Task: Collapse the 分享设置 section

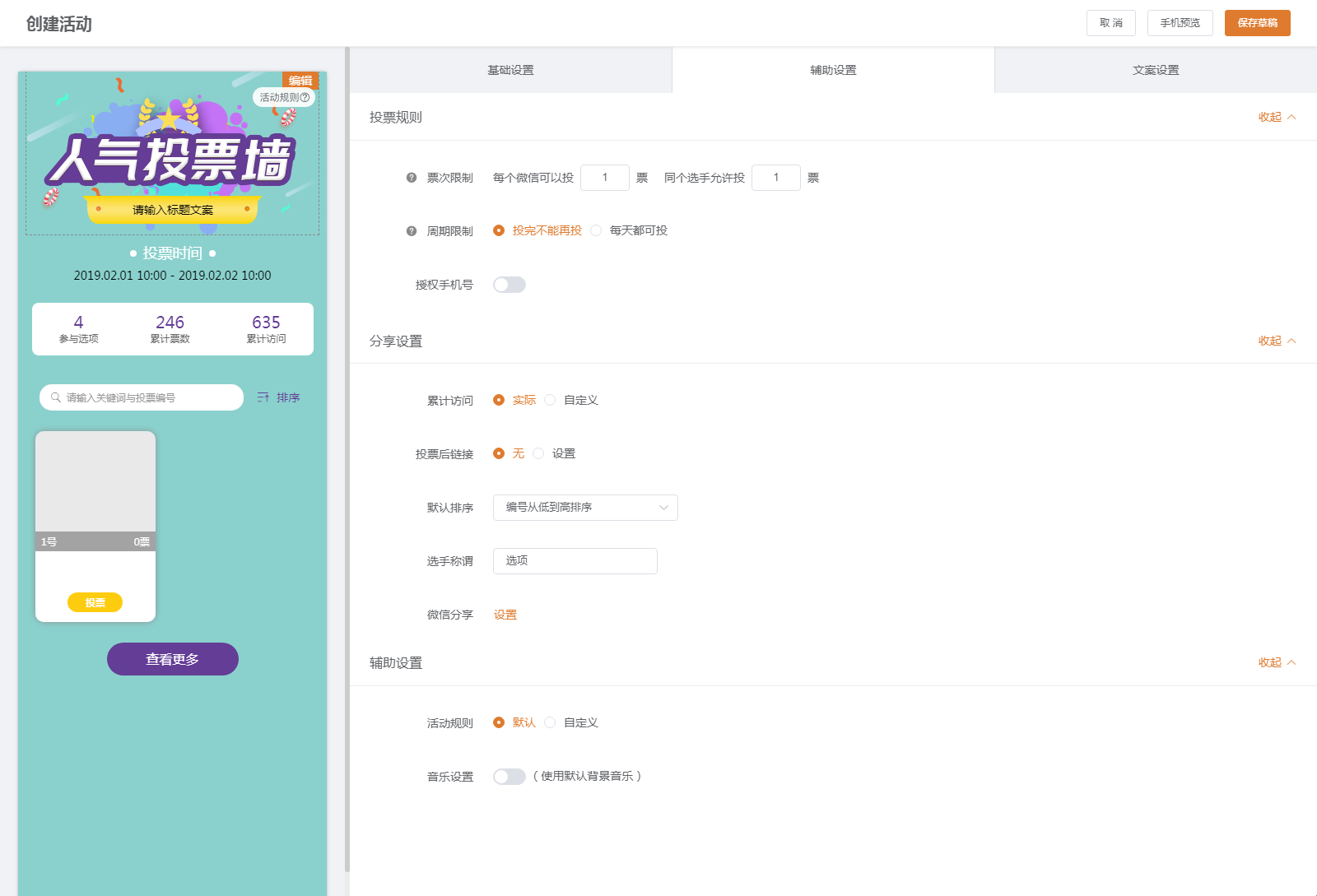Action: pos(1277,341)
